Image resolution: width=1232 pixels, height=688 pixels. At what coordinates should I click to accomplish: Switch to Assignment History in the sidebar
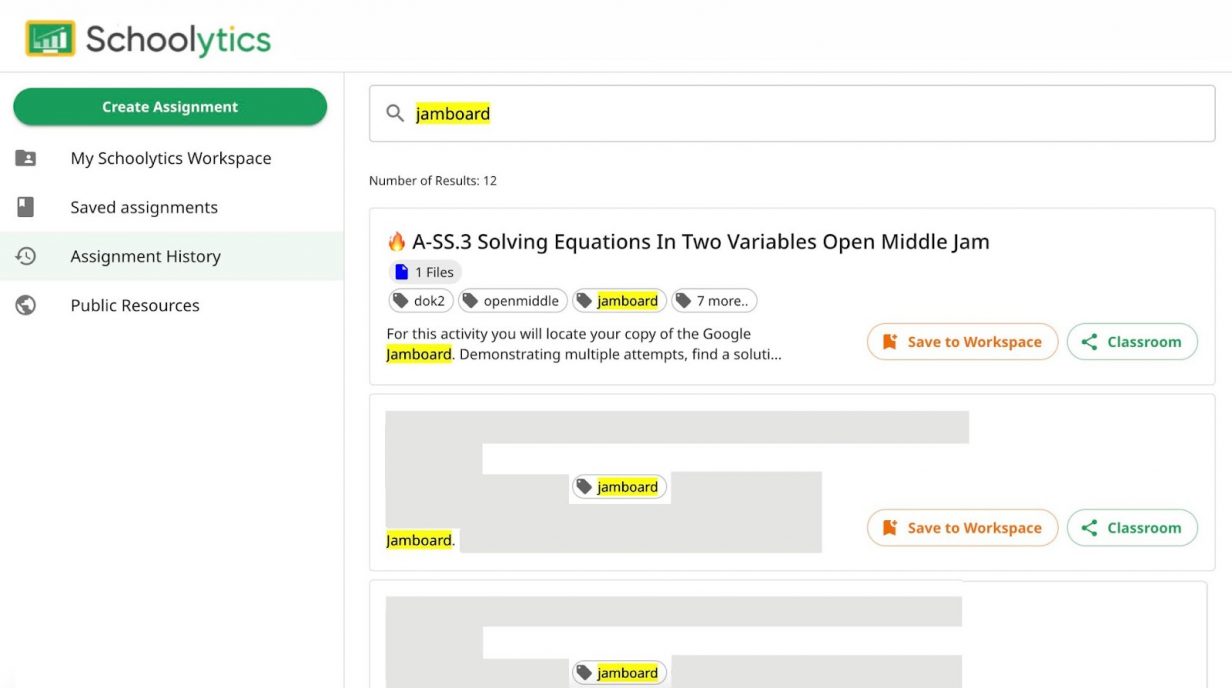[145, 256]
